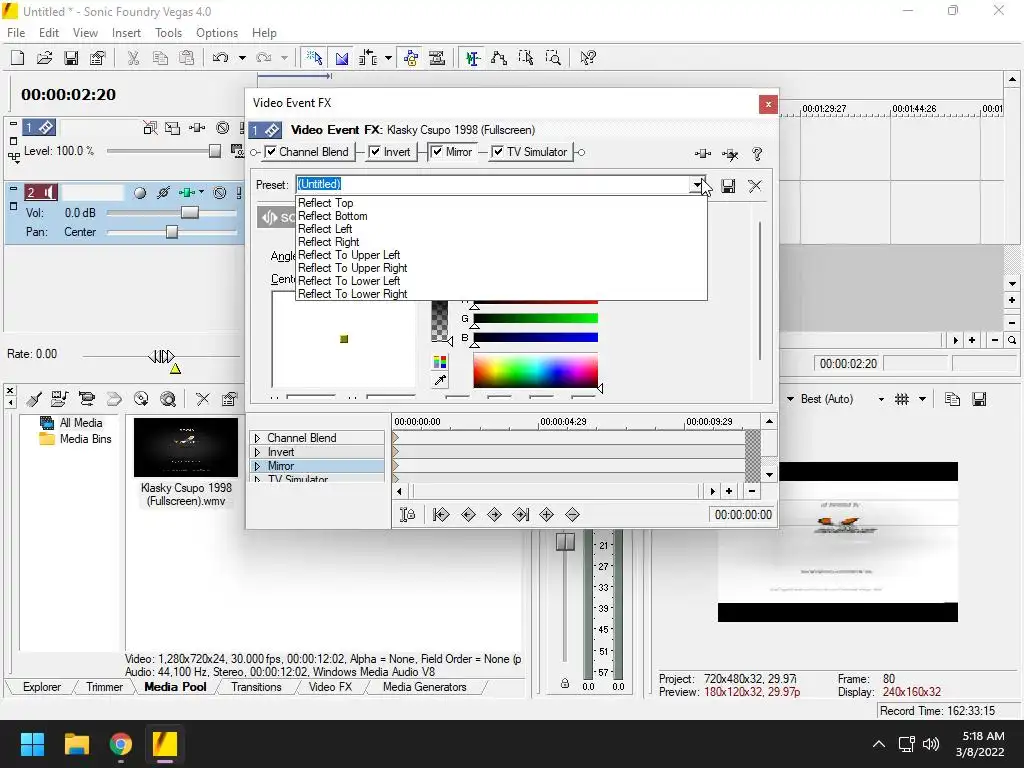Click the Delete Keyframe diamond-minus icon
The width and height of the screenshot is (1024, 768).
[x=572, y=515]
